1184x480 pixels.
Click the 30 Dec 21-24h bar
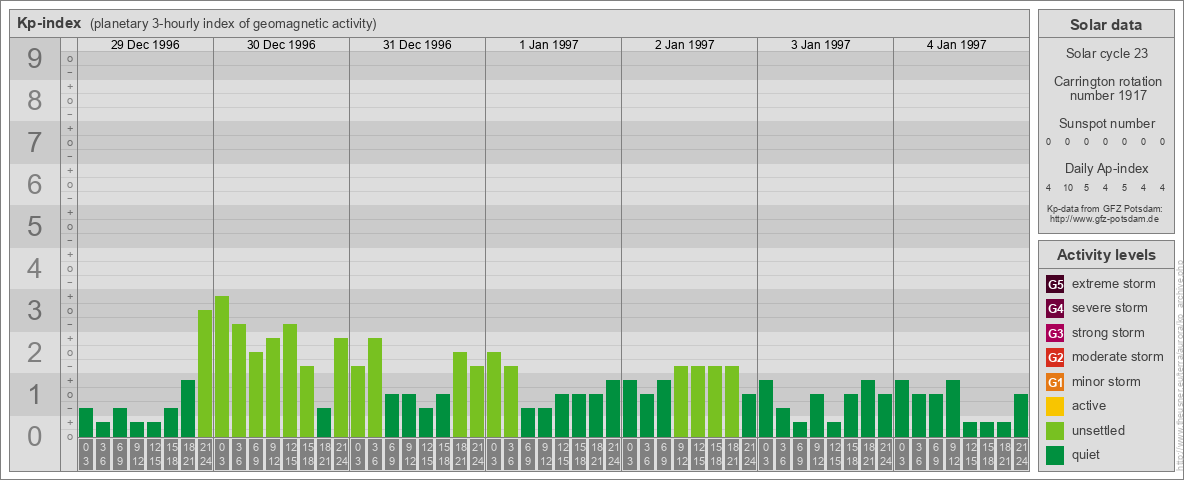[341, 387]
